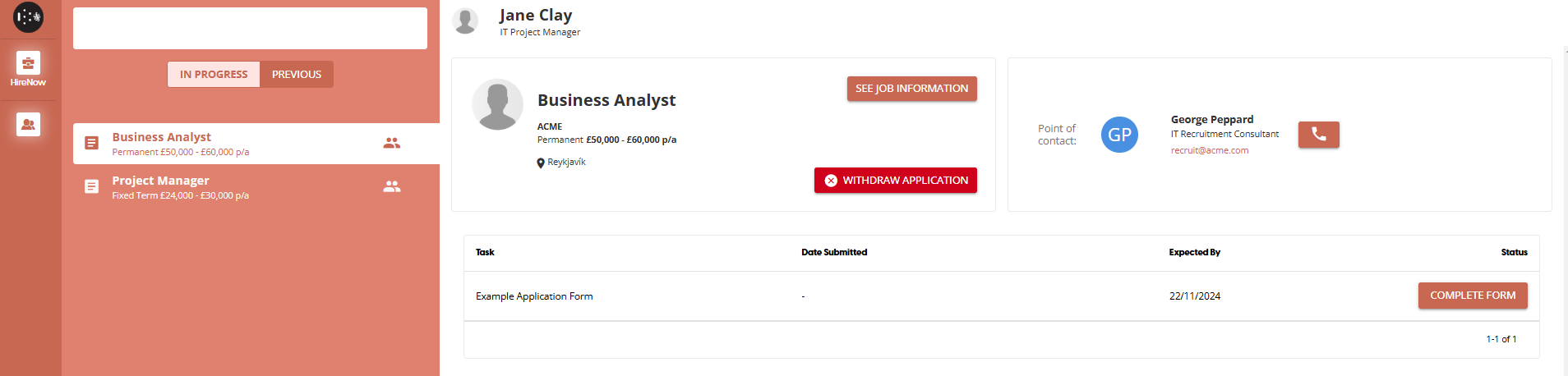1568x376 pixels.
Task: Click the app logo in the sidebar
Action: coord(28,17)
